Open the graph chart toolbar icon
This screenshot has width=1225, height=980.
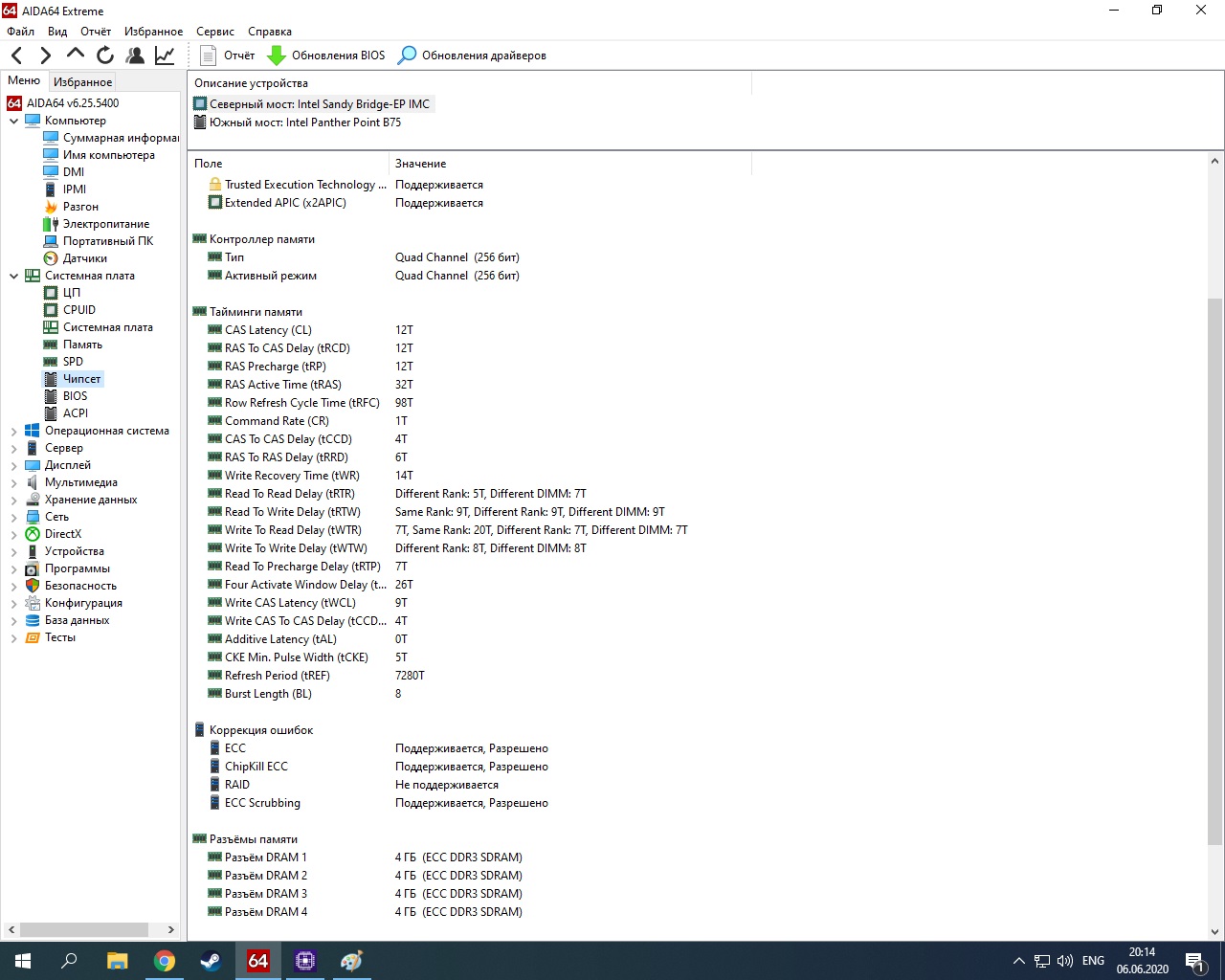pos(165,56)
